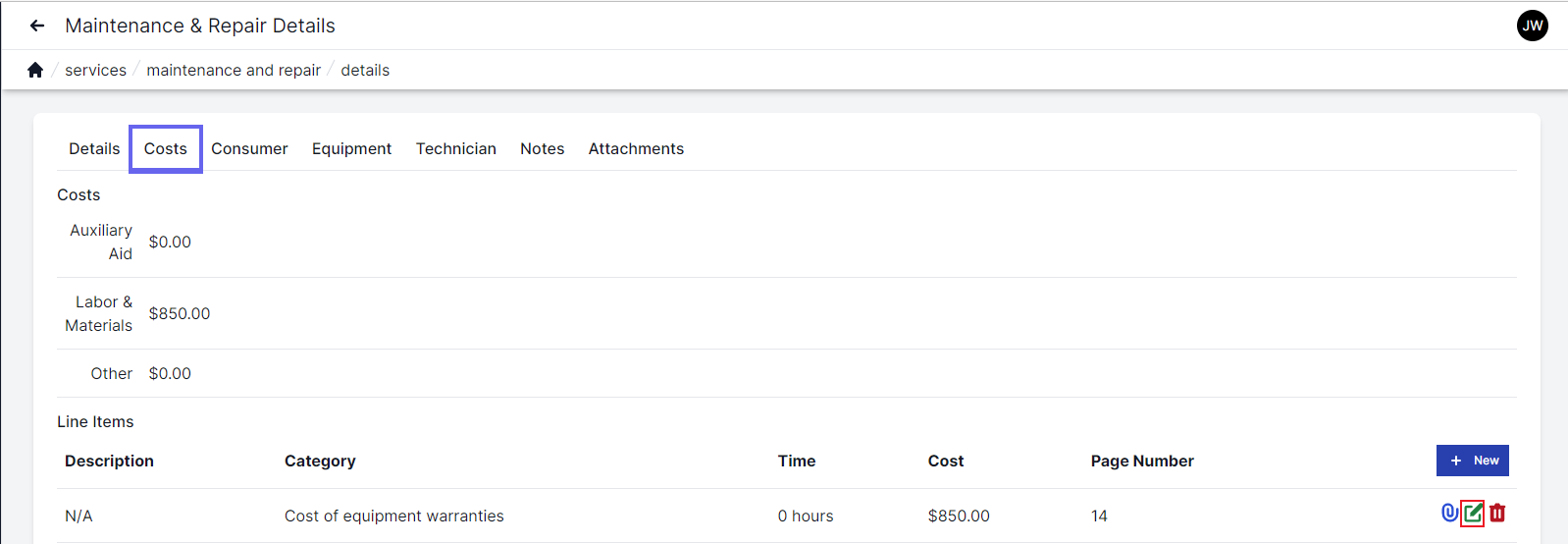Open the JW user avatar menu
The width and height of the screenshot is (1568, 544).
(x=1532, y=26)
